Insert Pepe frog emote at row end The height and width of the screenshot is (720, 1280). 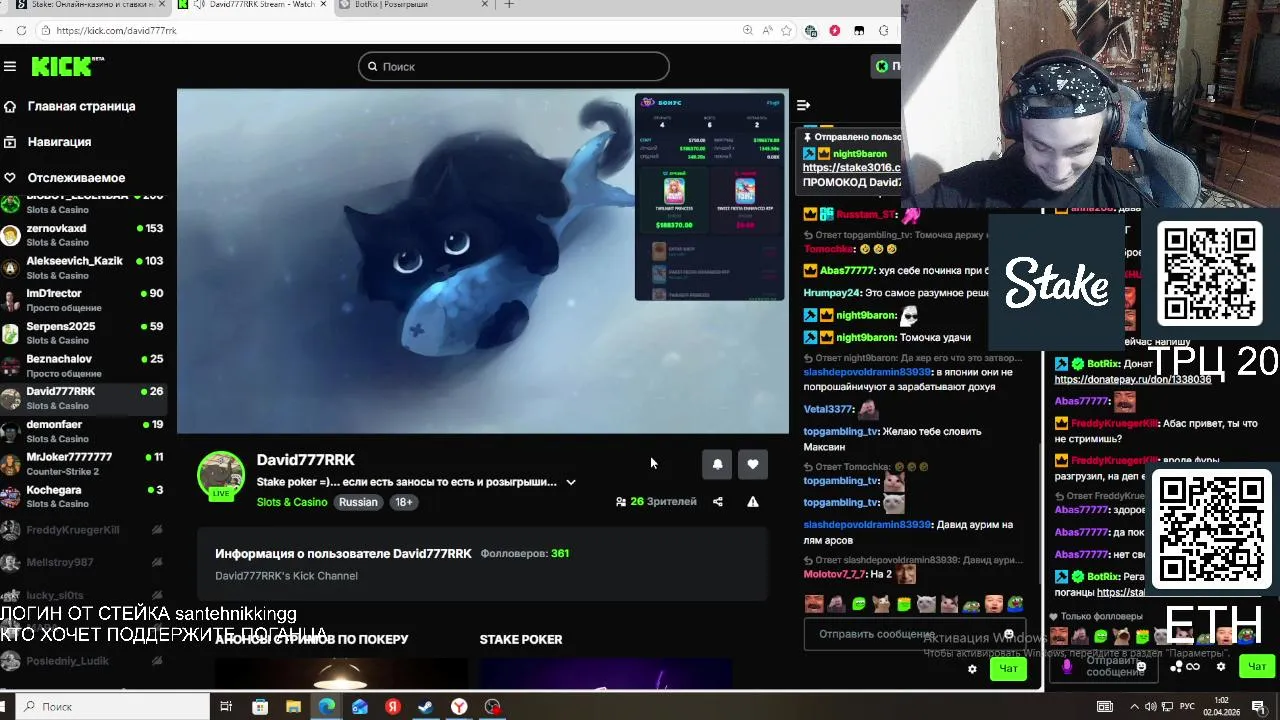tap(1015, 604)
